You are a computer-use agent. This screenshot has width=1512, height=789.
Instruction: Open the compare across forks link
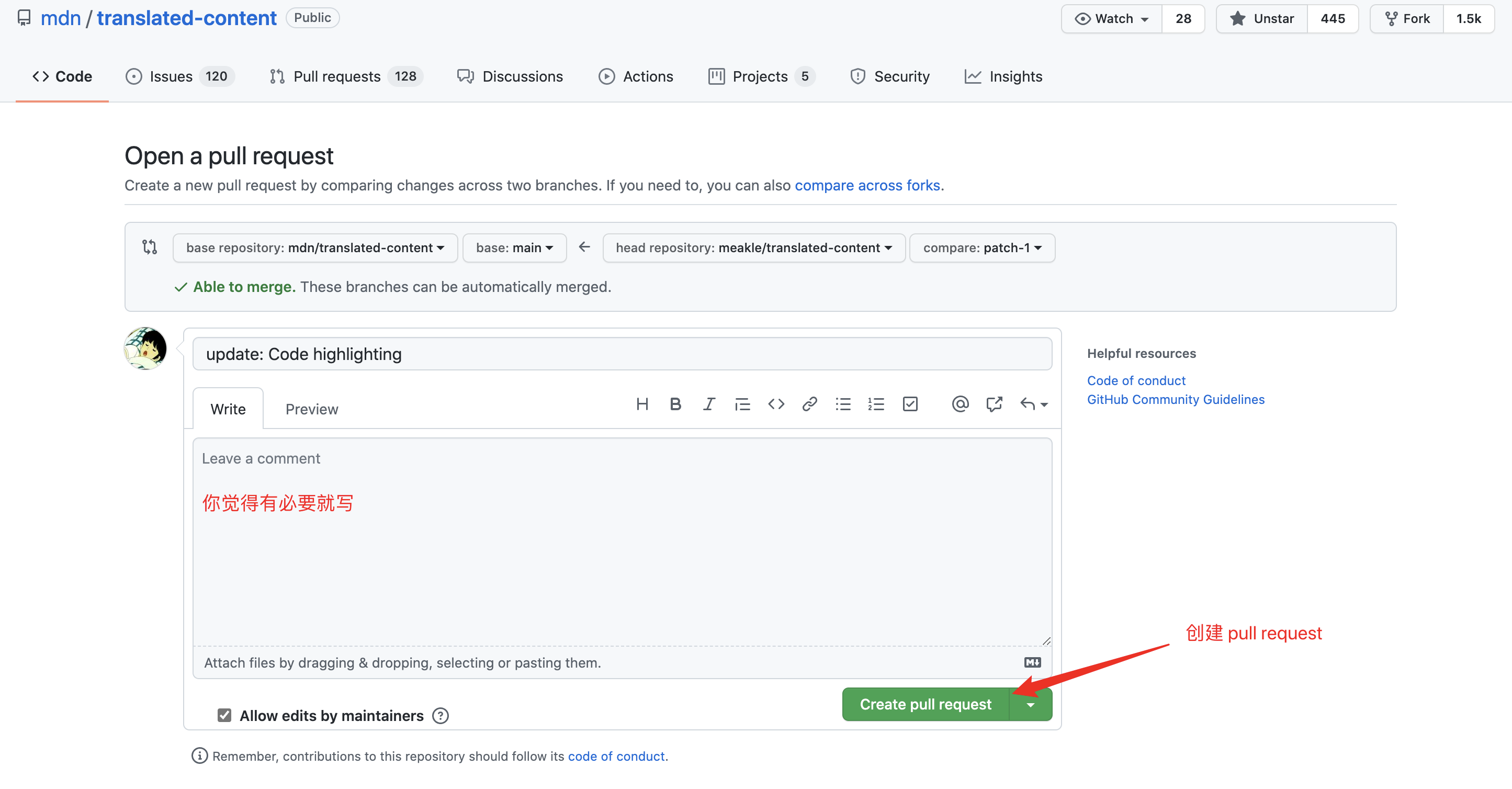click(x=867, y=186)
